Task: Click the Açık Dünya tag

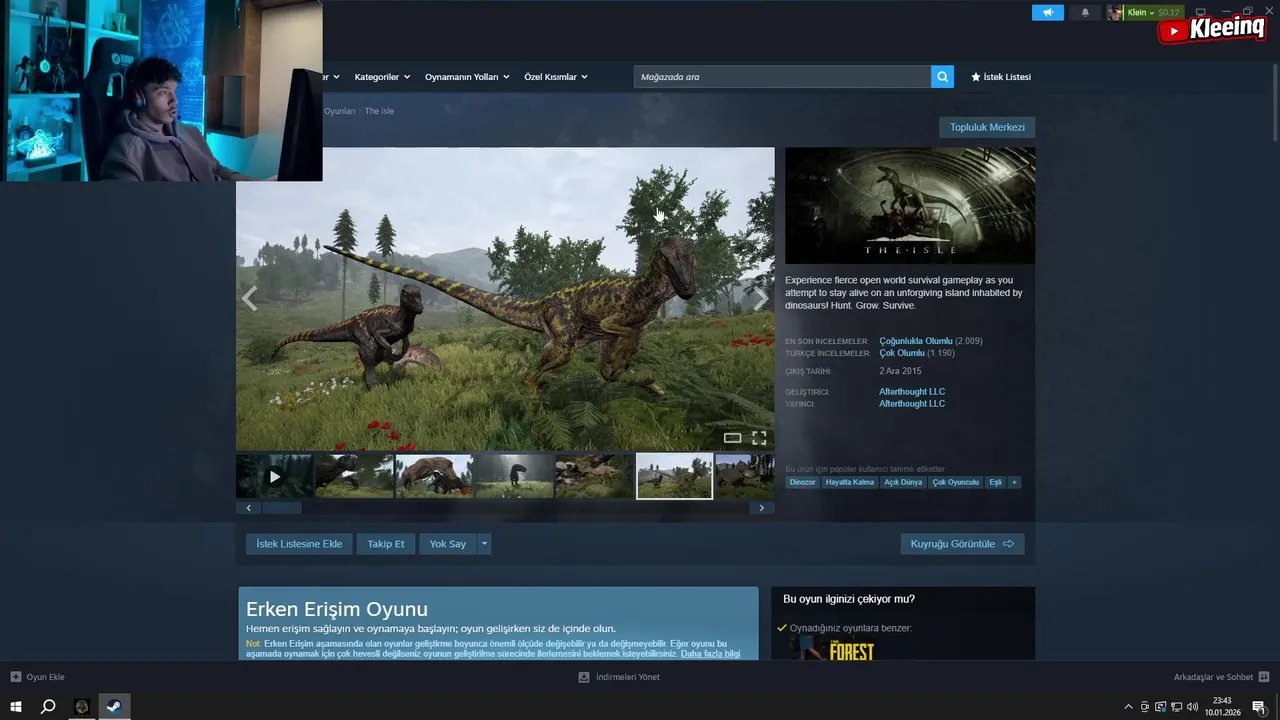Action: 903,482
